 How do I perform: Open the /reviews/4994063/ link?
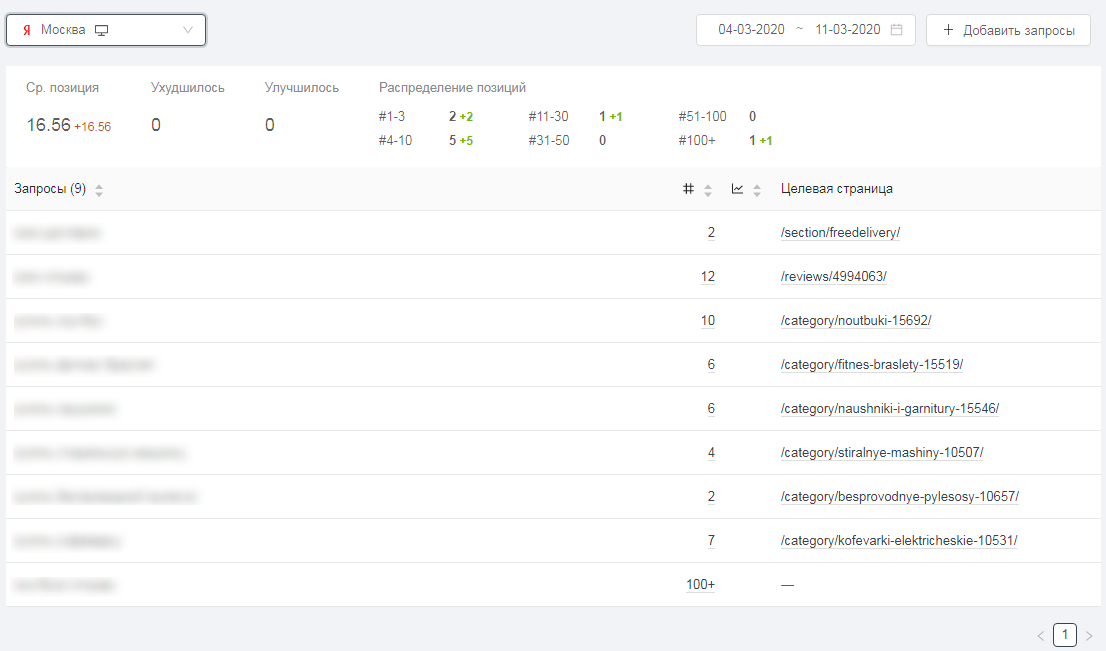click(x=833, y=277)
